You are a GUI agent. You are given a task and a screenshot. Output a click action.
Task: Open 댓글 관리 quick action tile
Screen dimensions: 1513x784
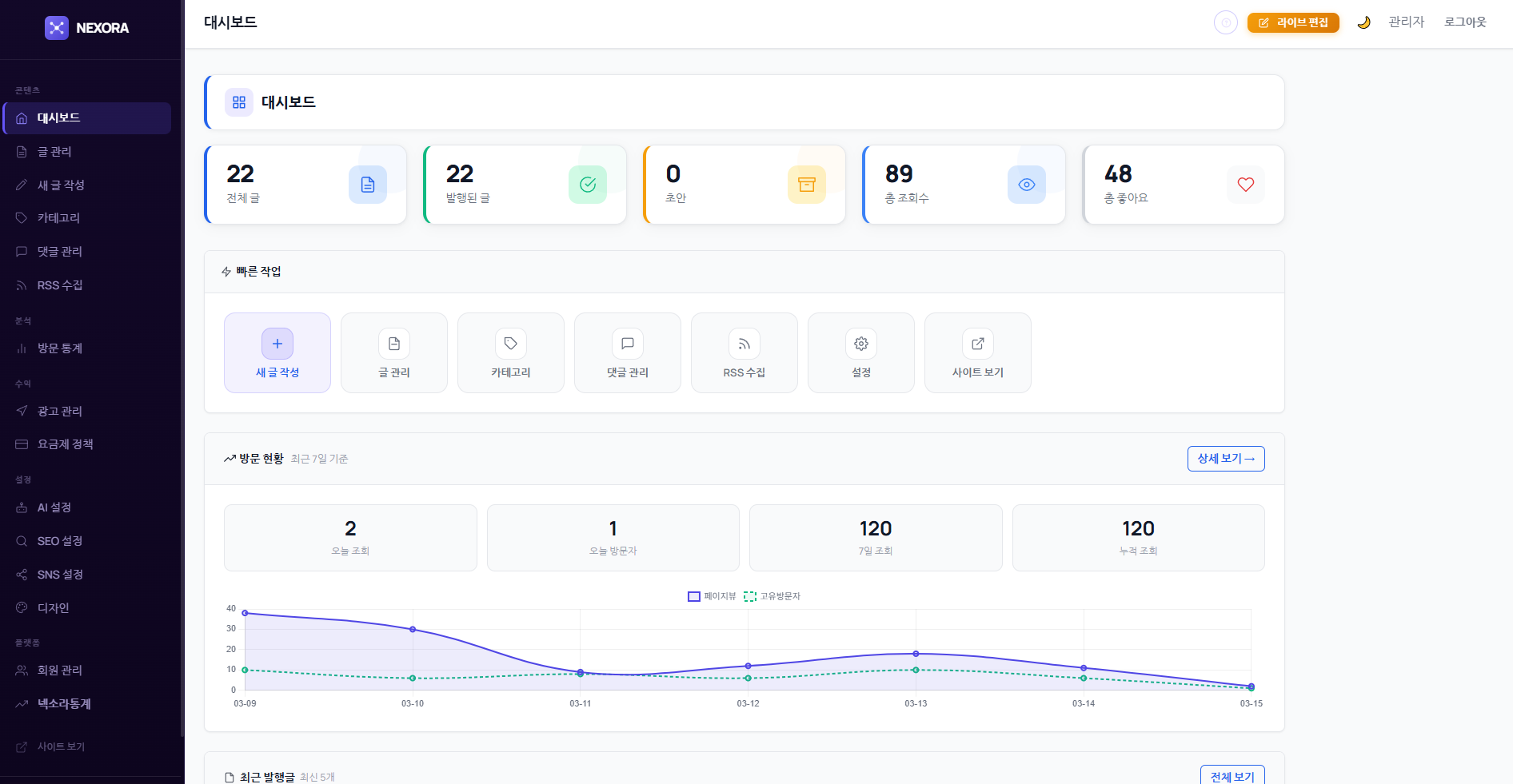[627, 352]
